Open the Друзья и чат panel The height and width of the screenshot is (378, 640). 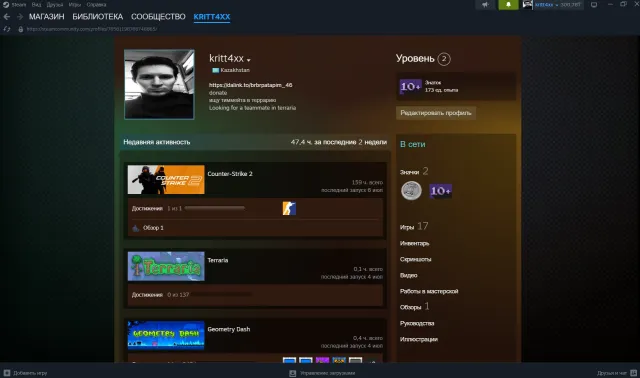coord(612,373)
